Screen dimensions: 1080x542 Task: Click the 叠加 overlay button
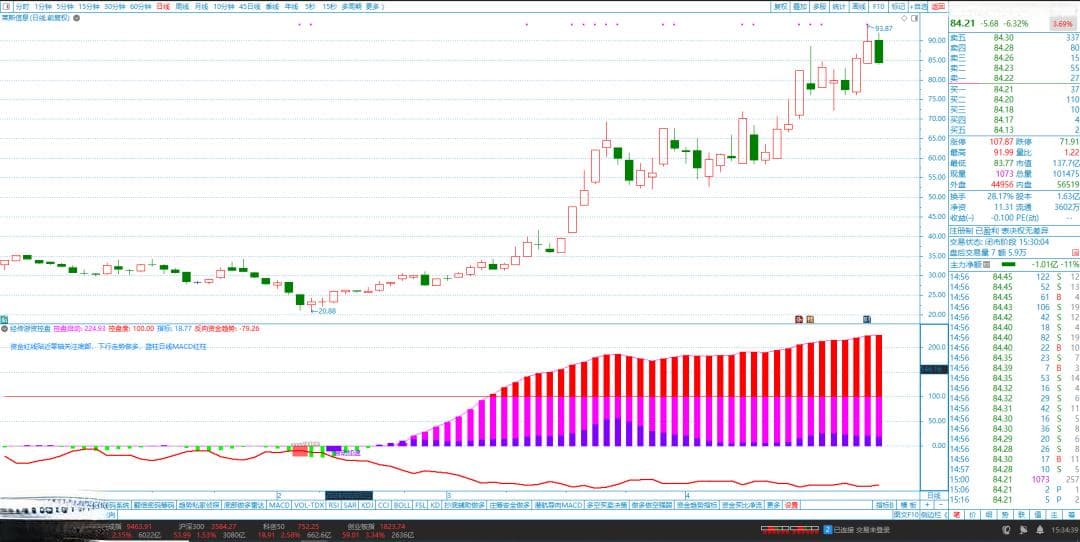pyautogui.click(x=800, y=6)
